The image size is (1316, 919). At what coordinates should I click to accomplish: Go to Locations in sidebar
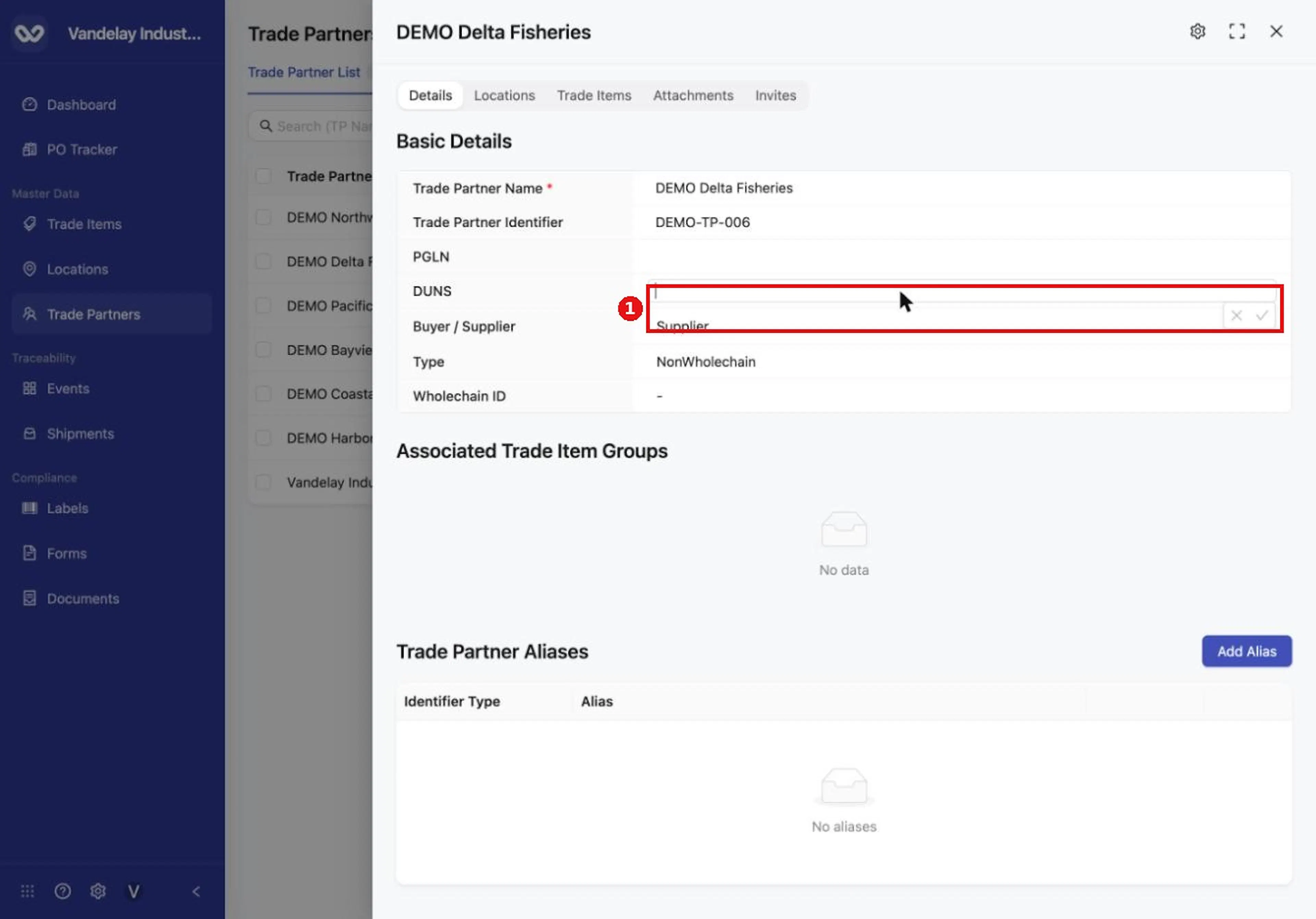click(x=112, y=269)
